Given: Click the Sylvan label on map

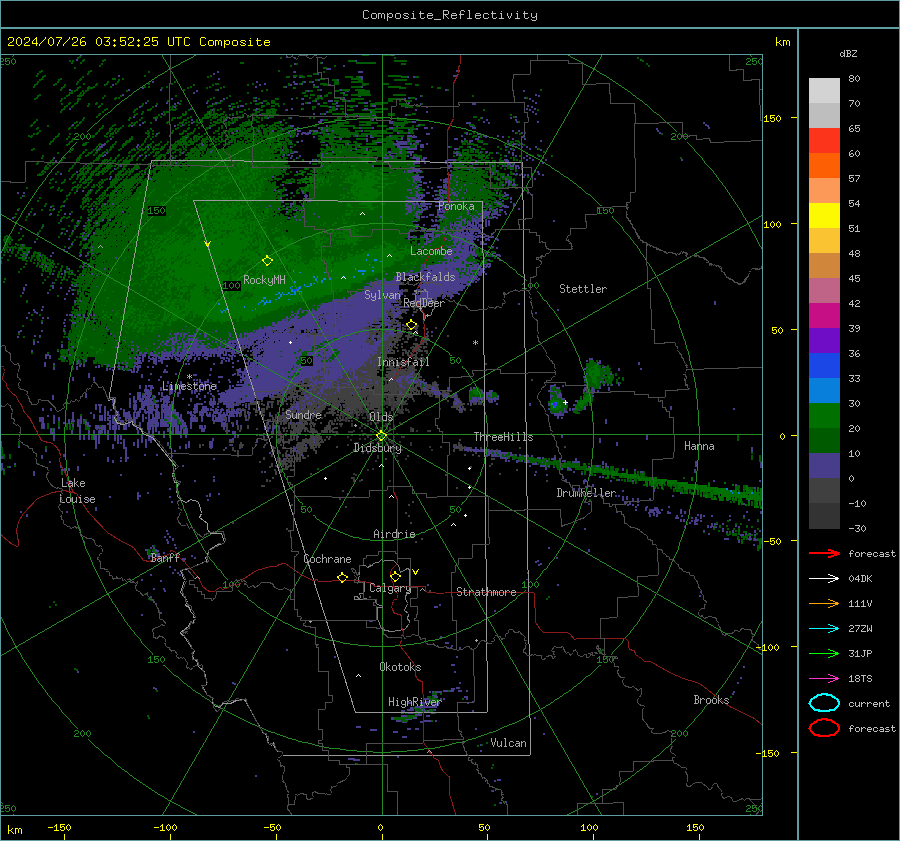Looking at the screenshot, I should 382,295.
